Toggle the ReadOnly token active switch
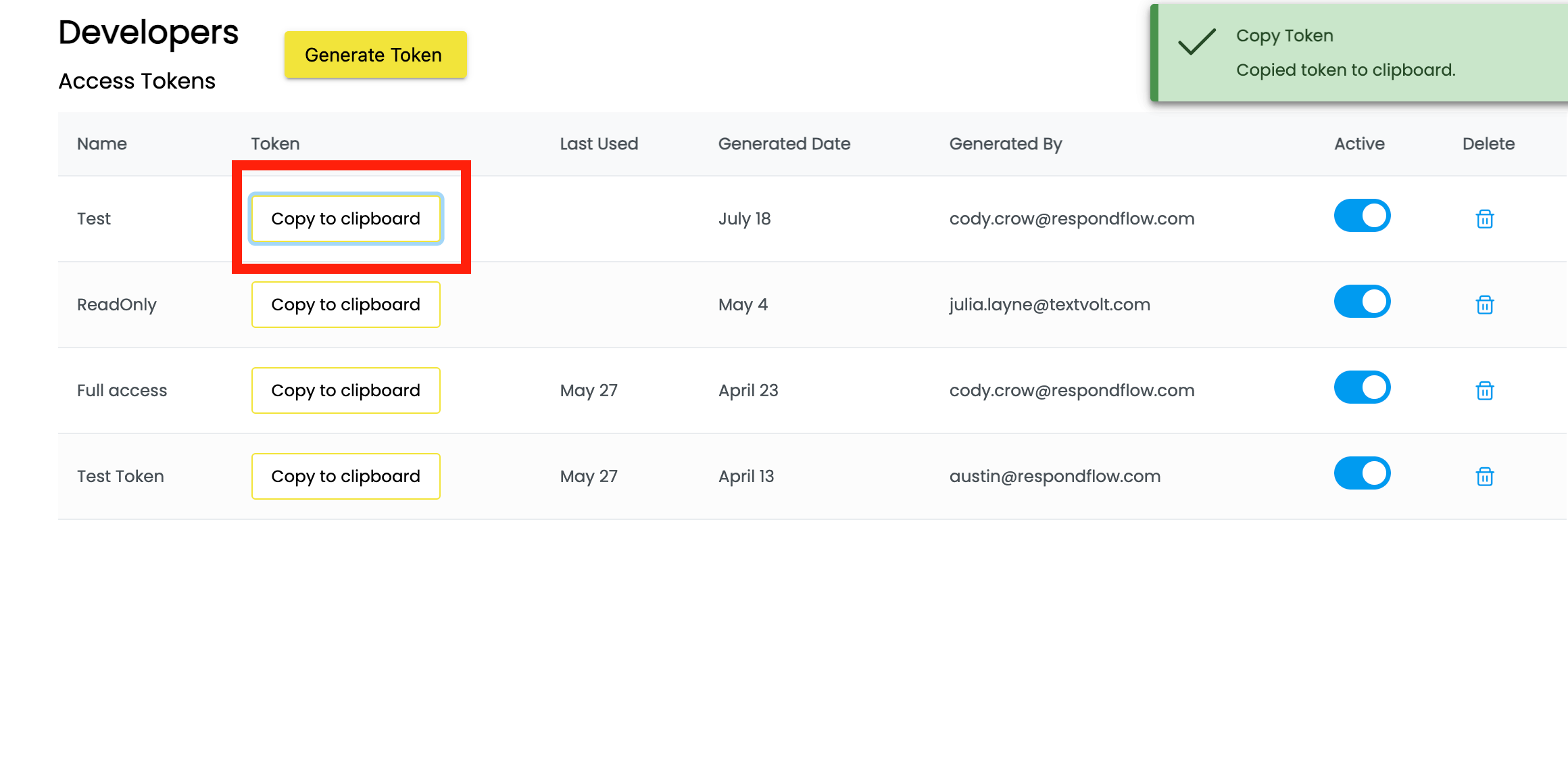 pyautogui.click(x=1362, y=302)
